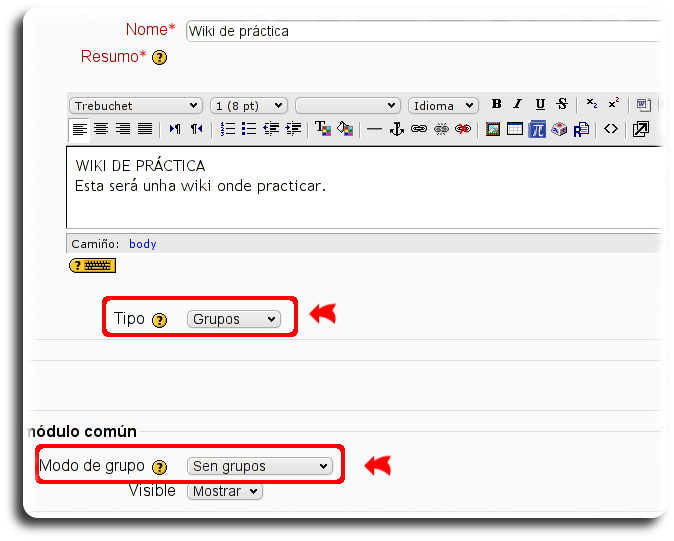Apply superscript formatting

coord(613,104)
